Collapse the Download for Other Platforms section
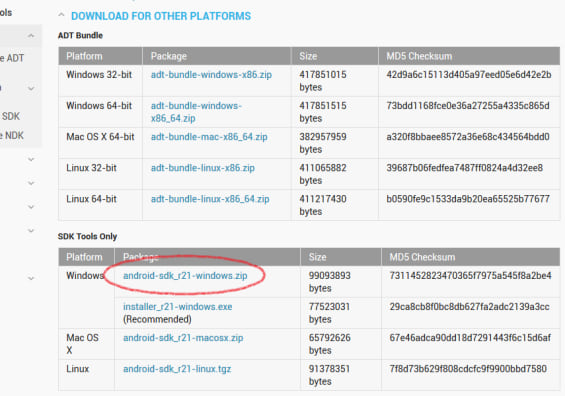This screenshot has width=565, height=396. 61,15
